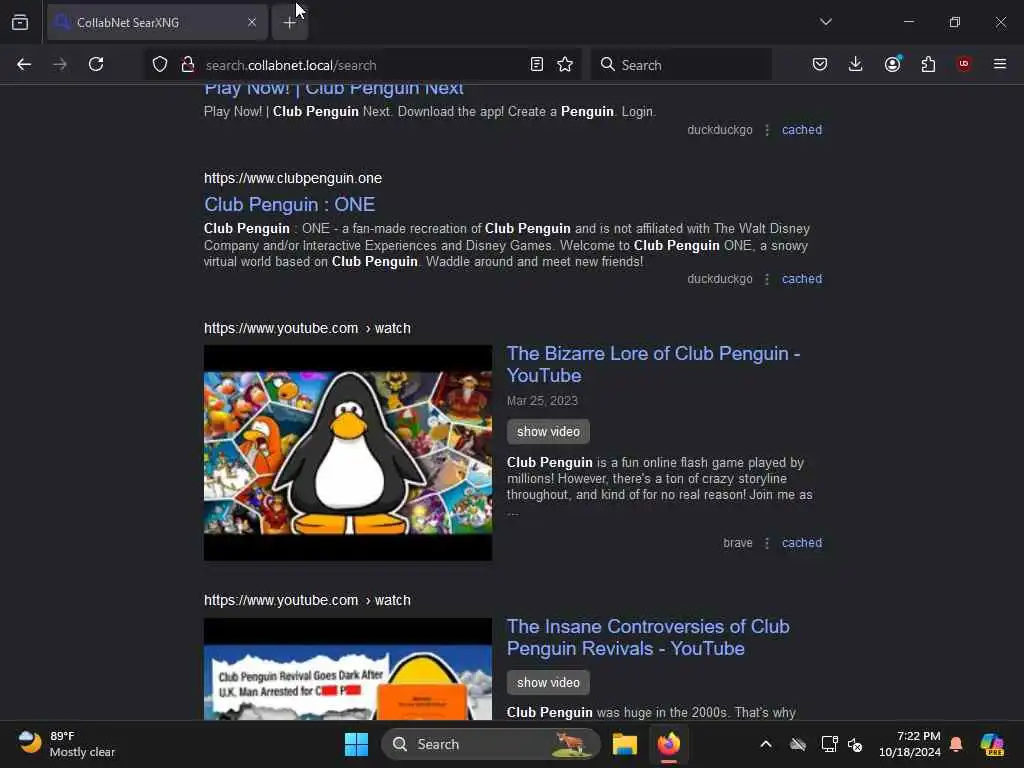Open cached copy of Club Penguin ONE result

pyautogui.click(x=802, y=279)
